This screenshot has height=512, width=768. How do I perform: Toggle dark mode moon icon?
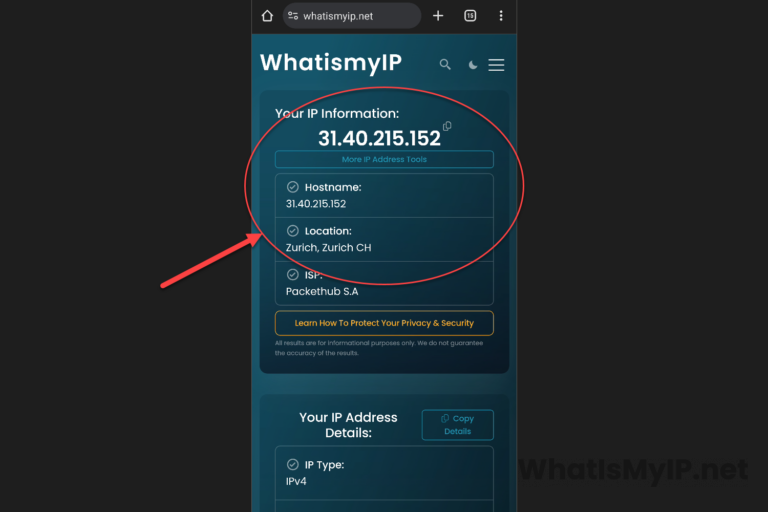(472, 65)
